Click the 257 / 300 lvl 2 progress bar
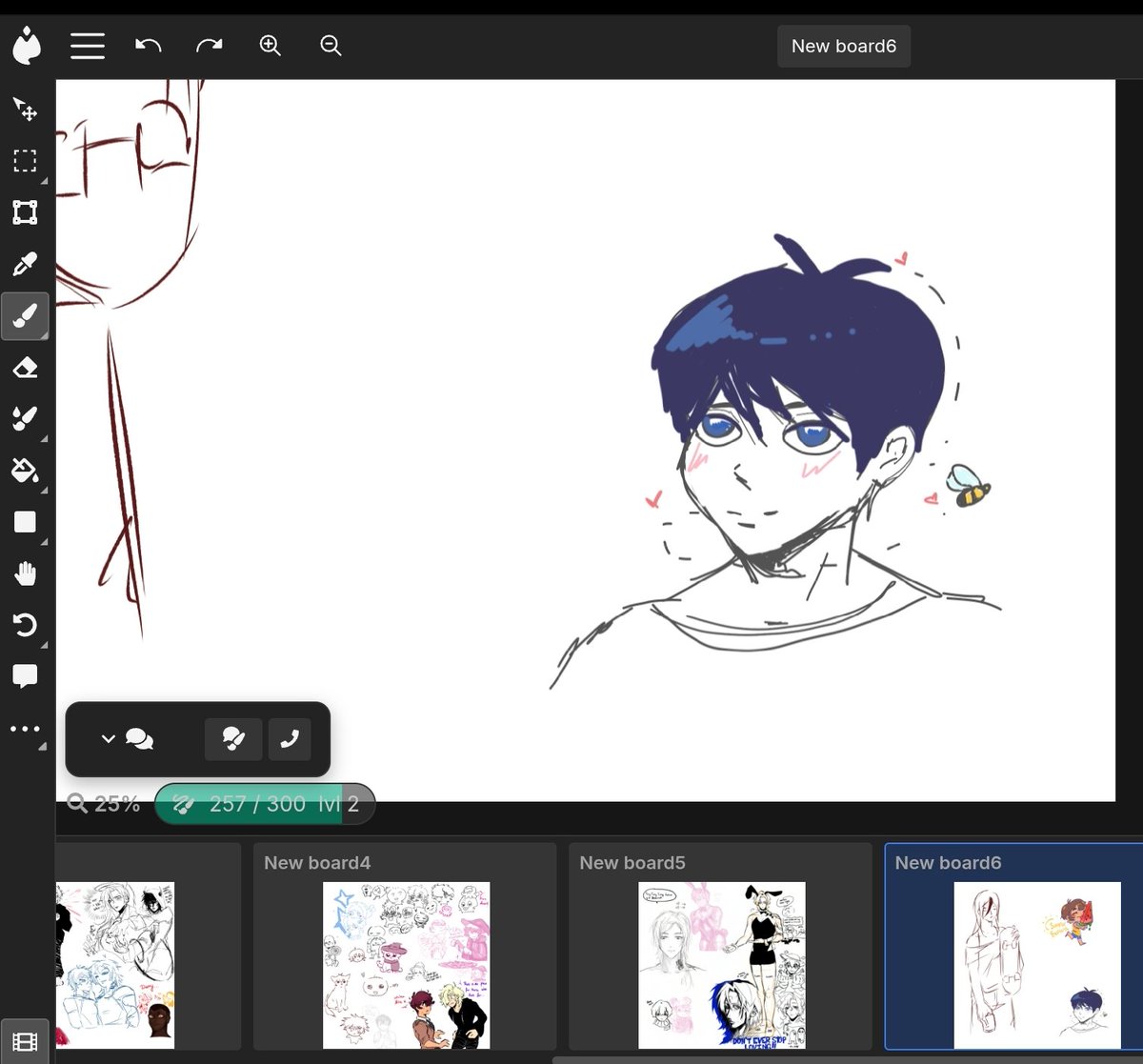The height and width of the screenshot is (1064, 1143). tap(265, 804)
